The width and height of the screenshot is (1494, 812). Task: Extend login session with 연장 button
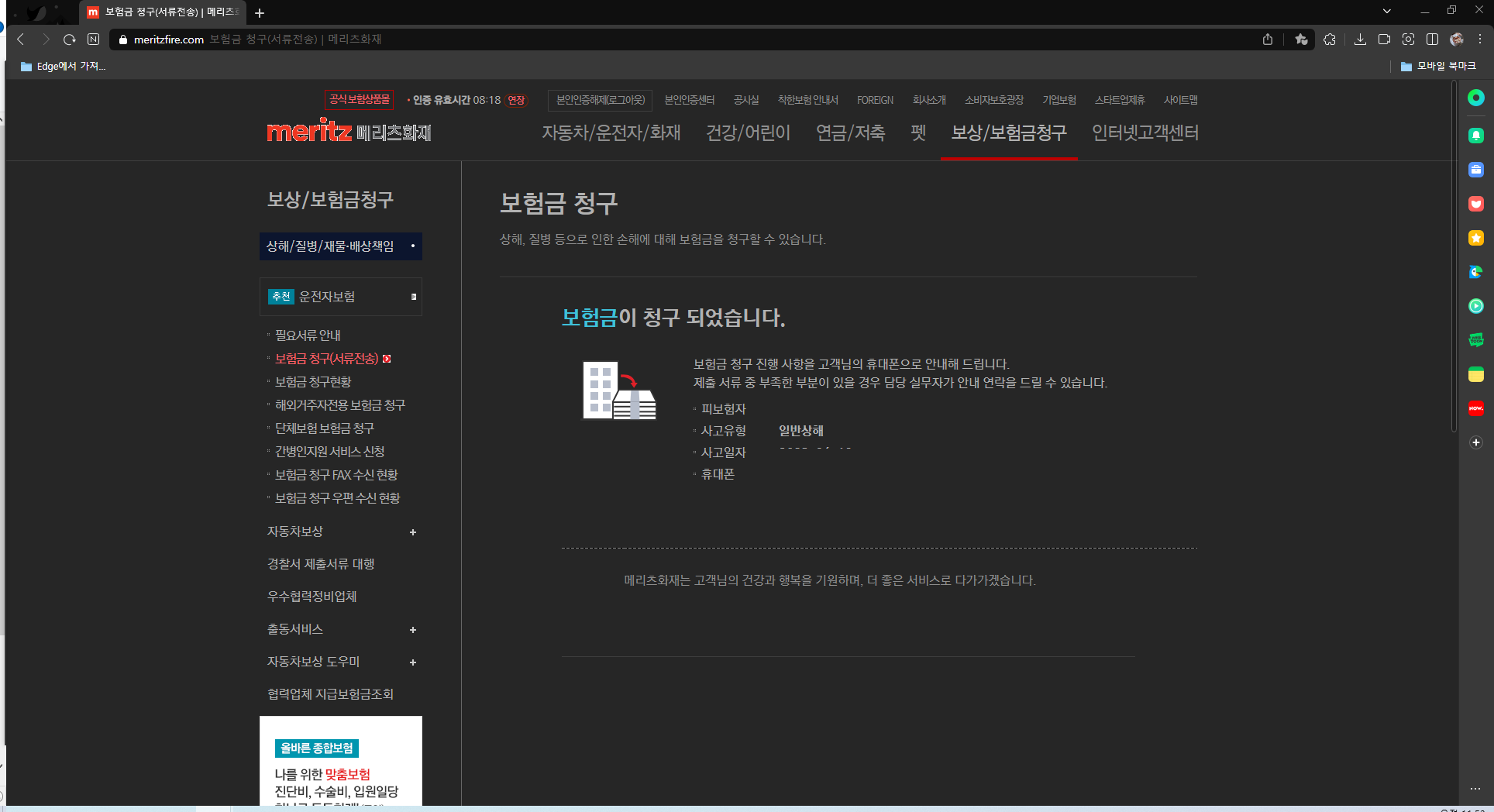pos(516,100)
